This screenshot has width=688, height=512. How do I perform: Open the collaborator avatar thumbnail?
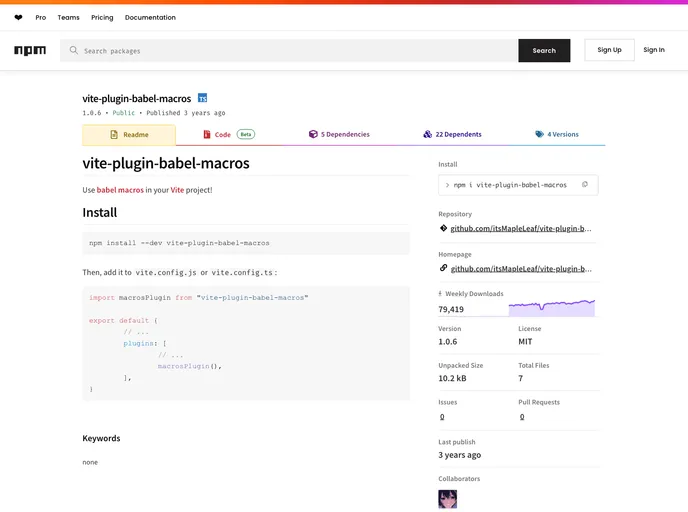[x=448, y=499]
